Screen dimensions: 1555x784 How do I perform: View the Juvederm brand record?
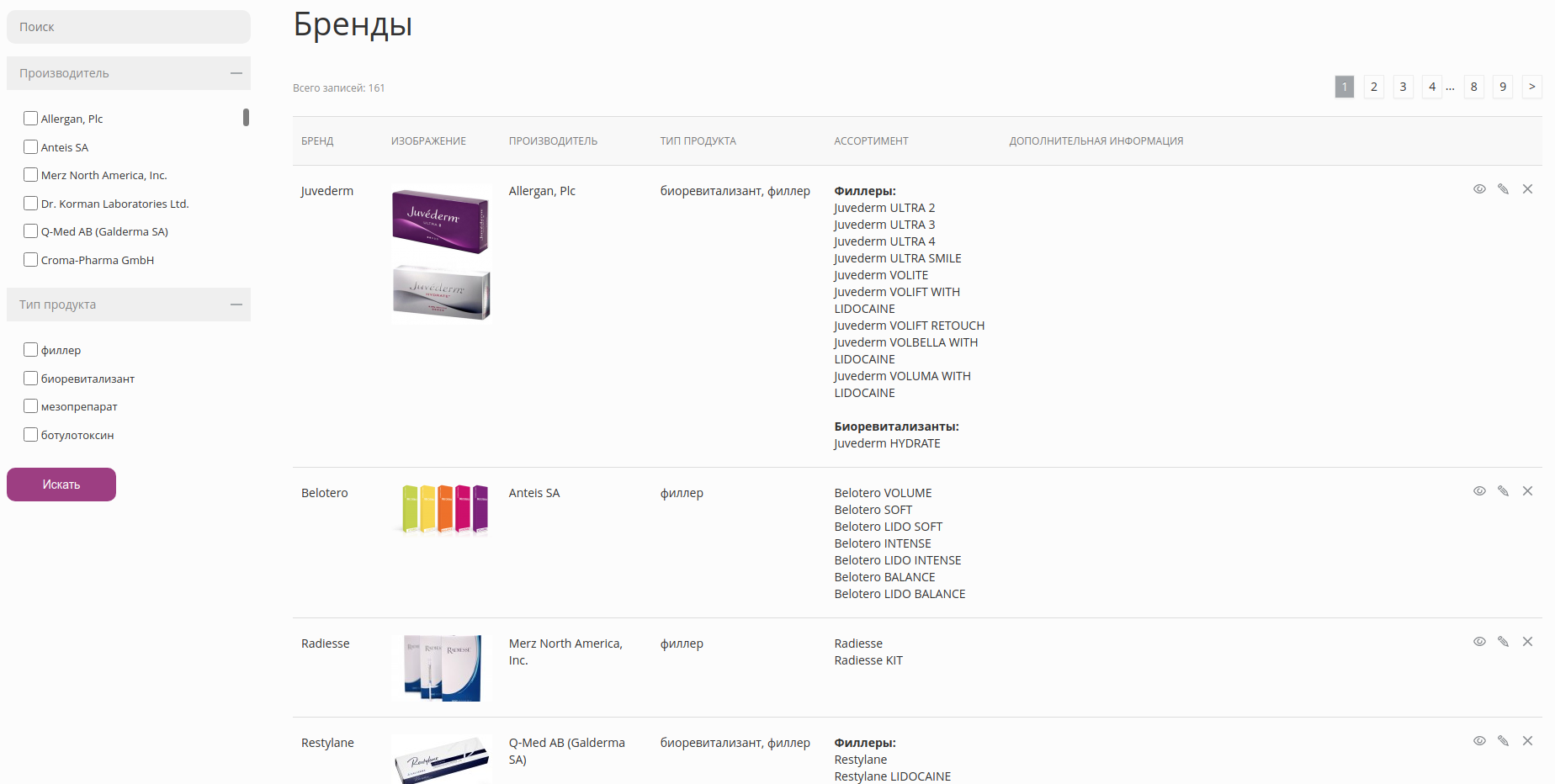pyautogui.click(x=1479, y=189)
